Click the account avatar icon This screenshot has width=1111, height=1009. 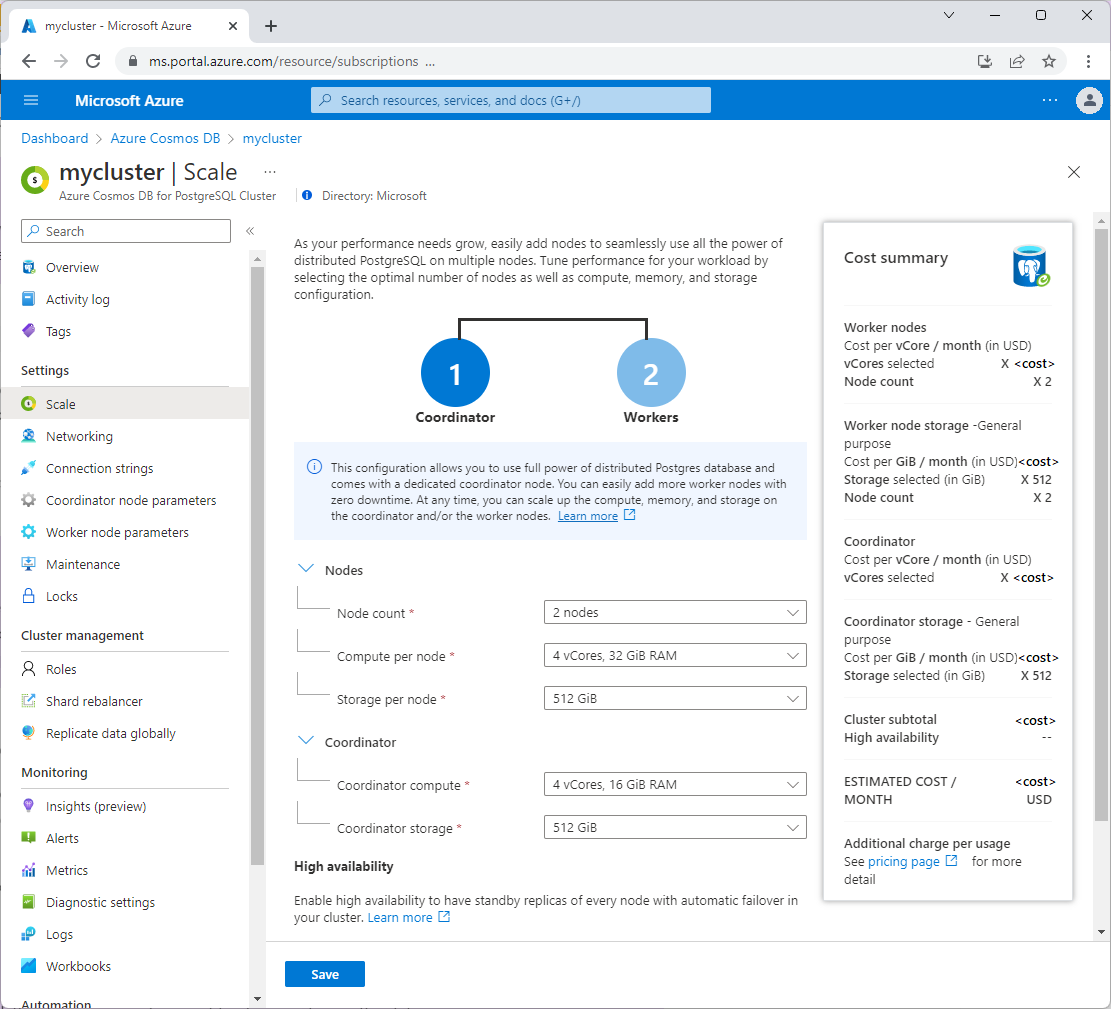point(1087,100)
